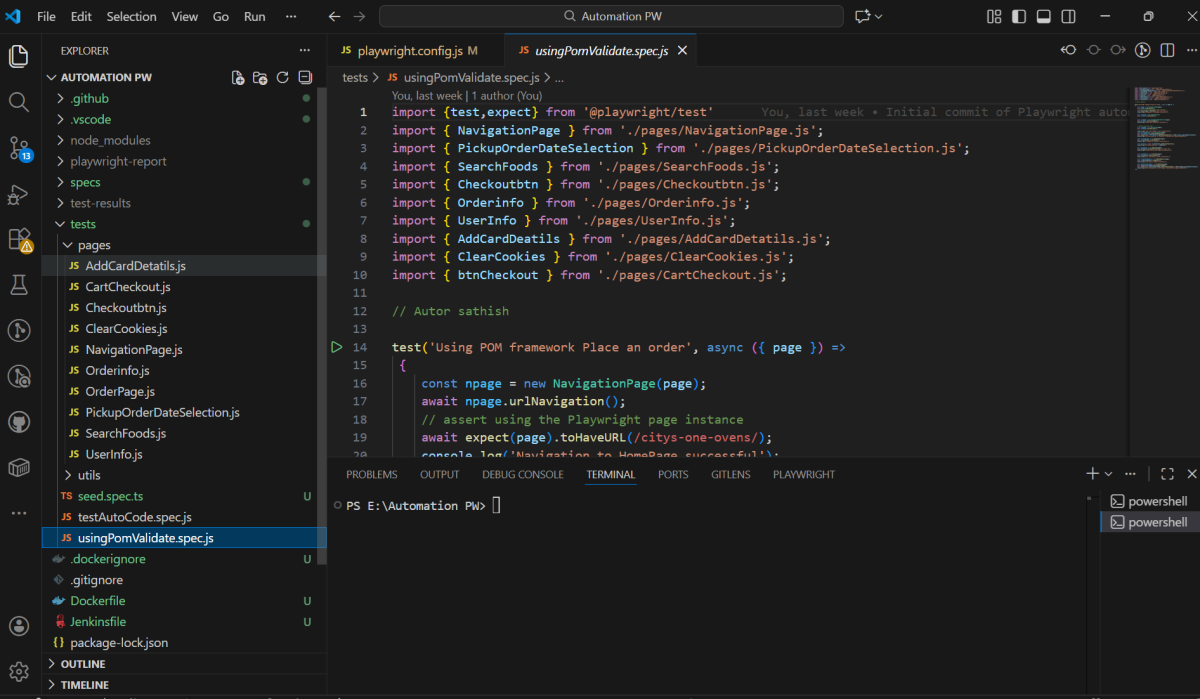Click the New File icon in Explorer

tap(238, 78)
